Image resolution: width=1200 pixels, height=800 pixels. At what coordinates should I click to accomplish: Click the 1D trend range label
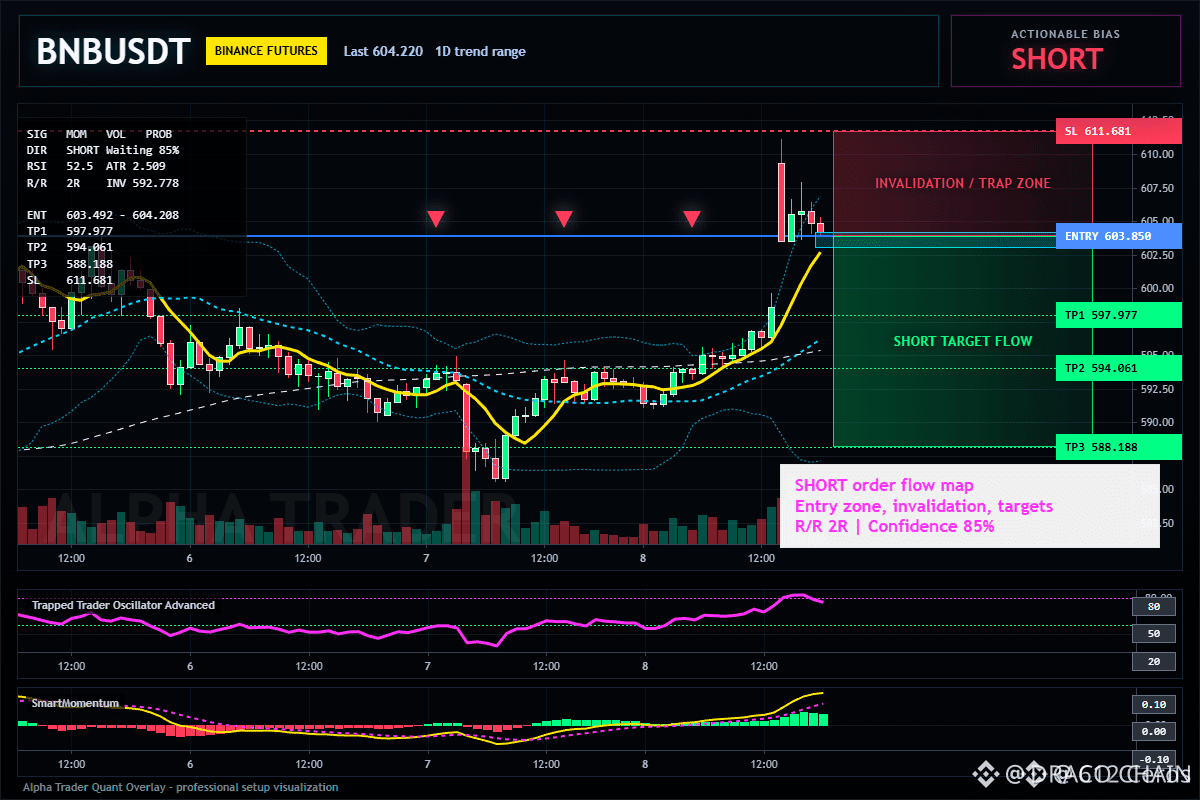click(x=480, y=51)
